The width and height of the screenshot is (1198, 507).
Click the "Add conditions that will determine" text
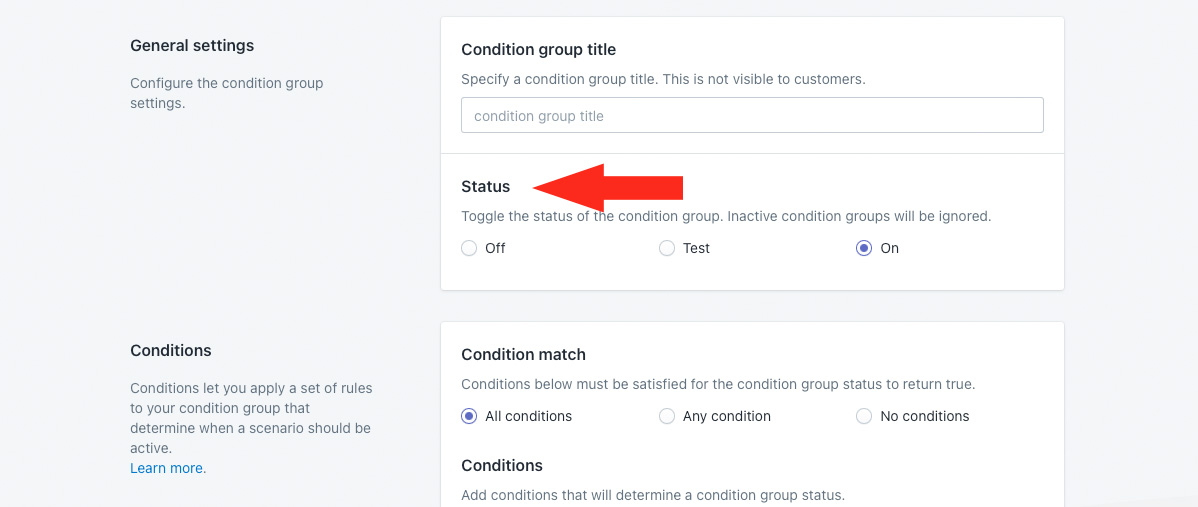tap(653, 495)
